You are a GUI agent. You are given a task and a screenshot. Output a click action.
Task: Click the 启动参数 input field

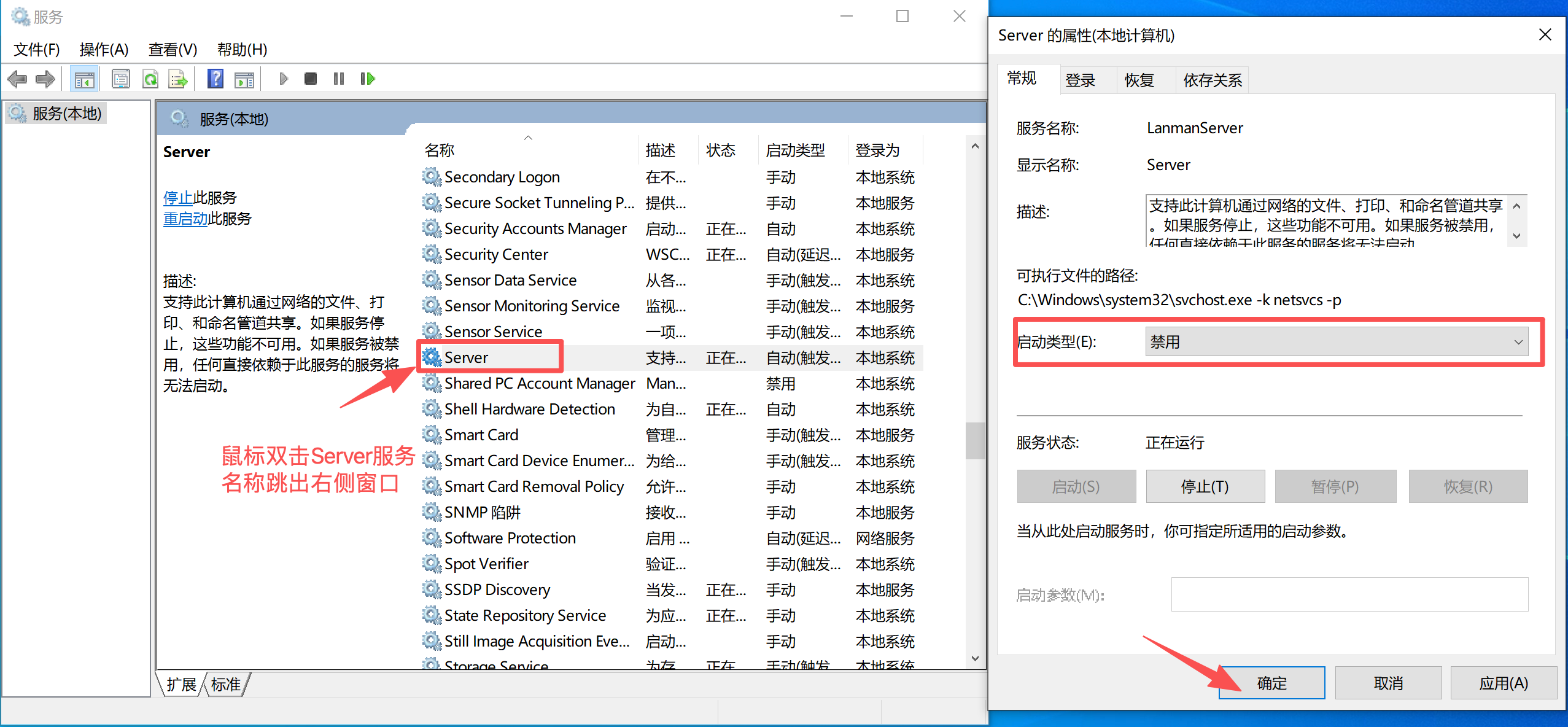tap(1349, 594)
